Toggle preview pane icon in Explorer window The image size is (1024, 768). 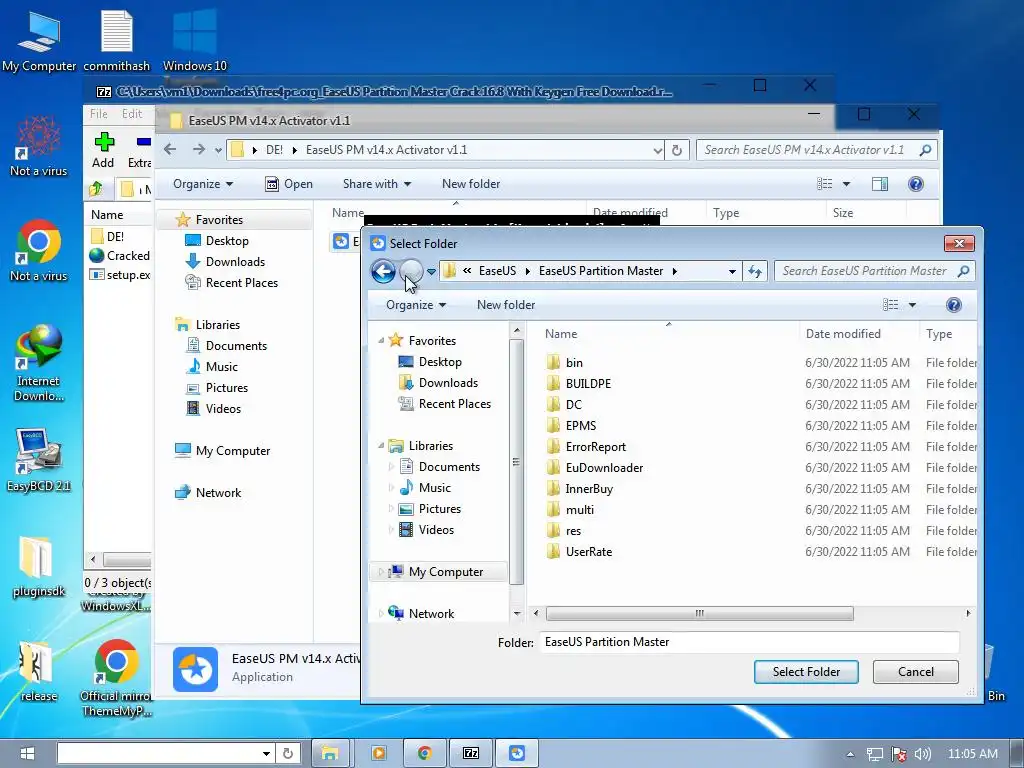click(880, 184)
